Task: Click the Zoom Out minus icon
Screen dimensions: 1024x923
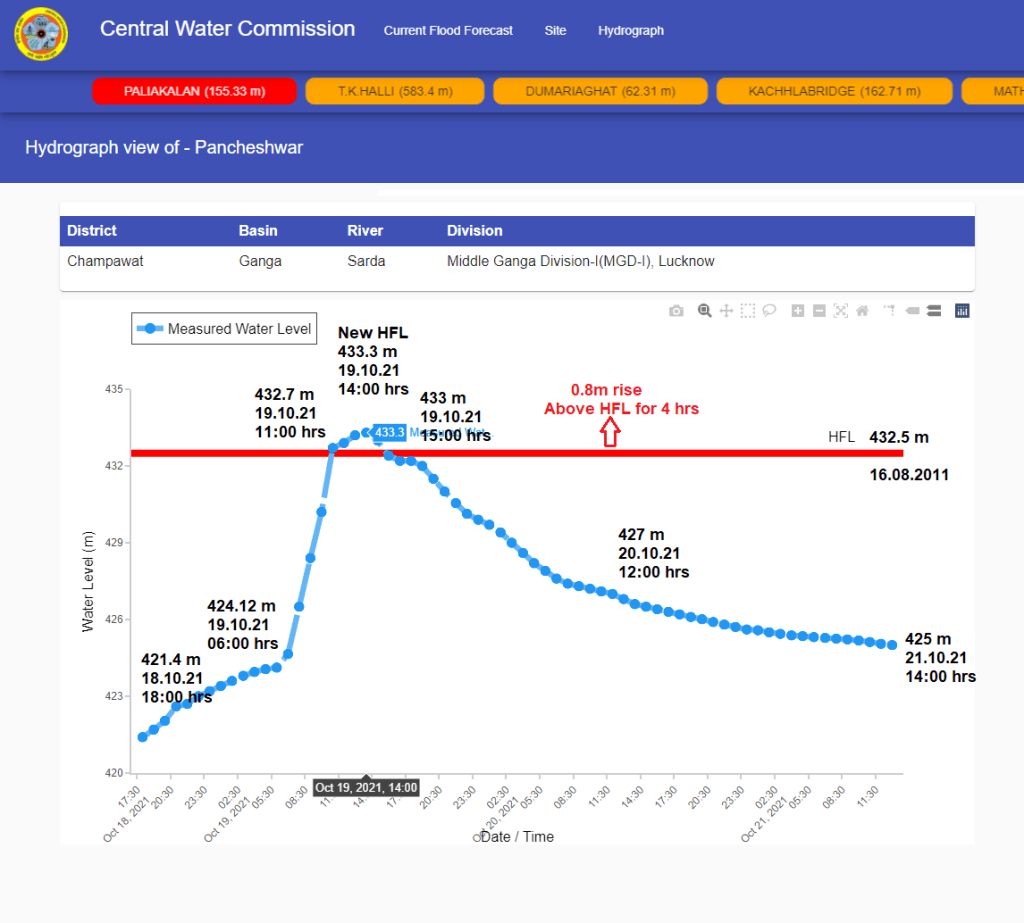Action: pos(819,311)
